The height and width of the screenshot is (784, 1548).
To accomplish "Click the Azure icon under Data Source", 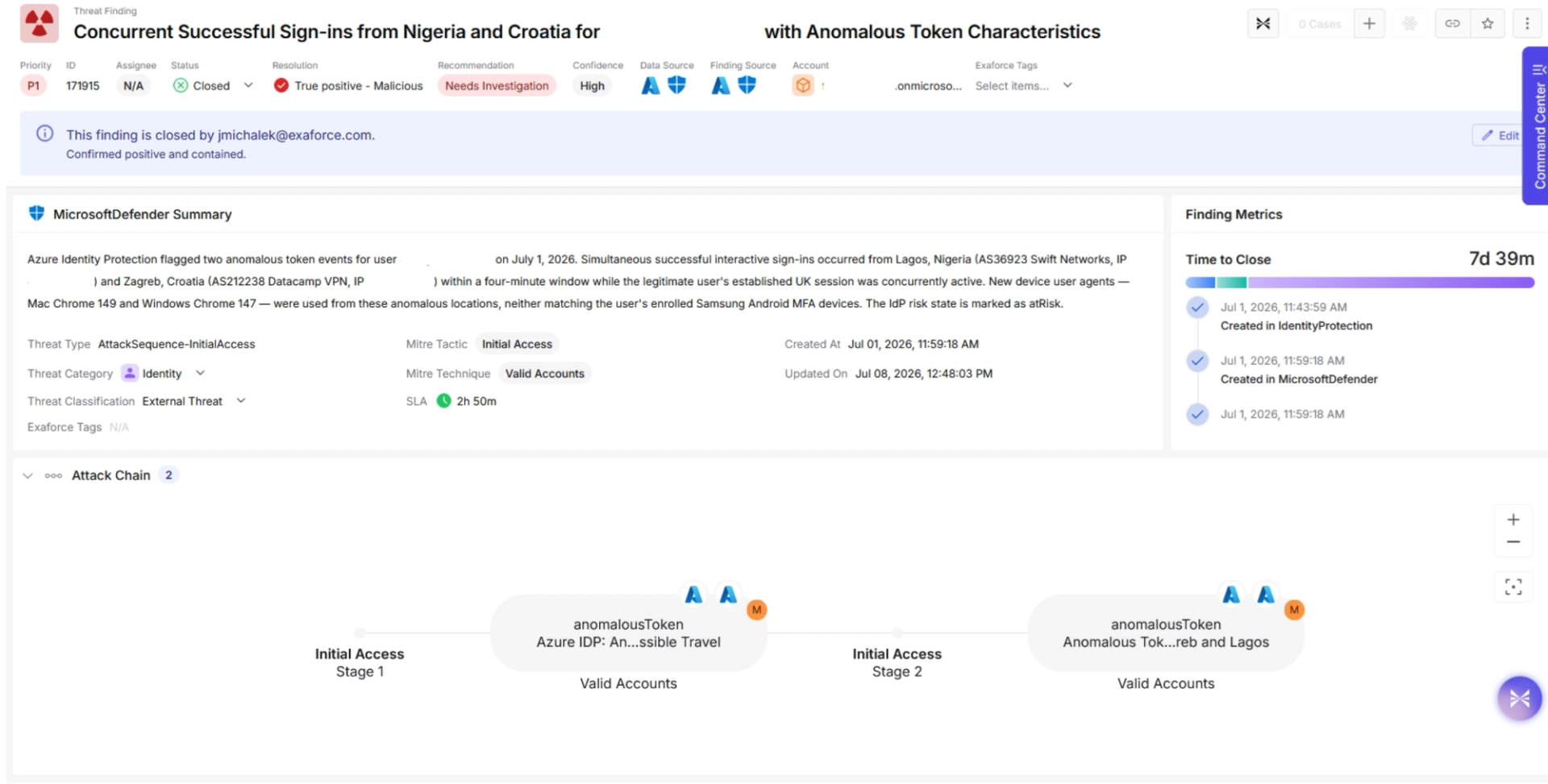I will 650,85.
